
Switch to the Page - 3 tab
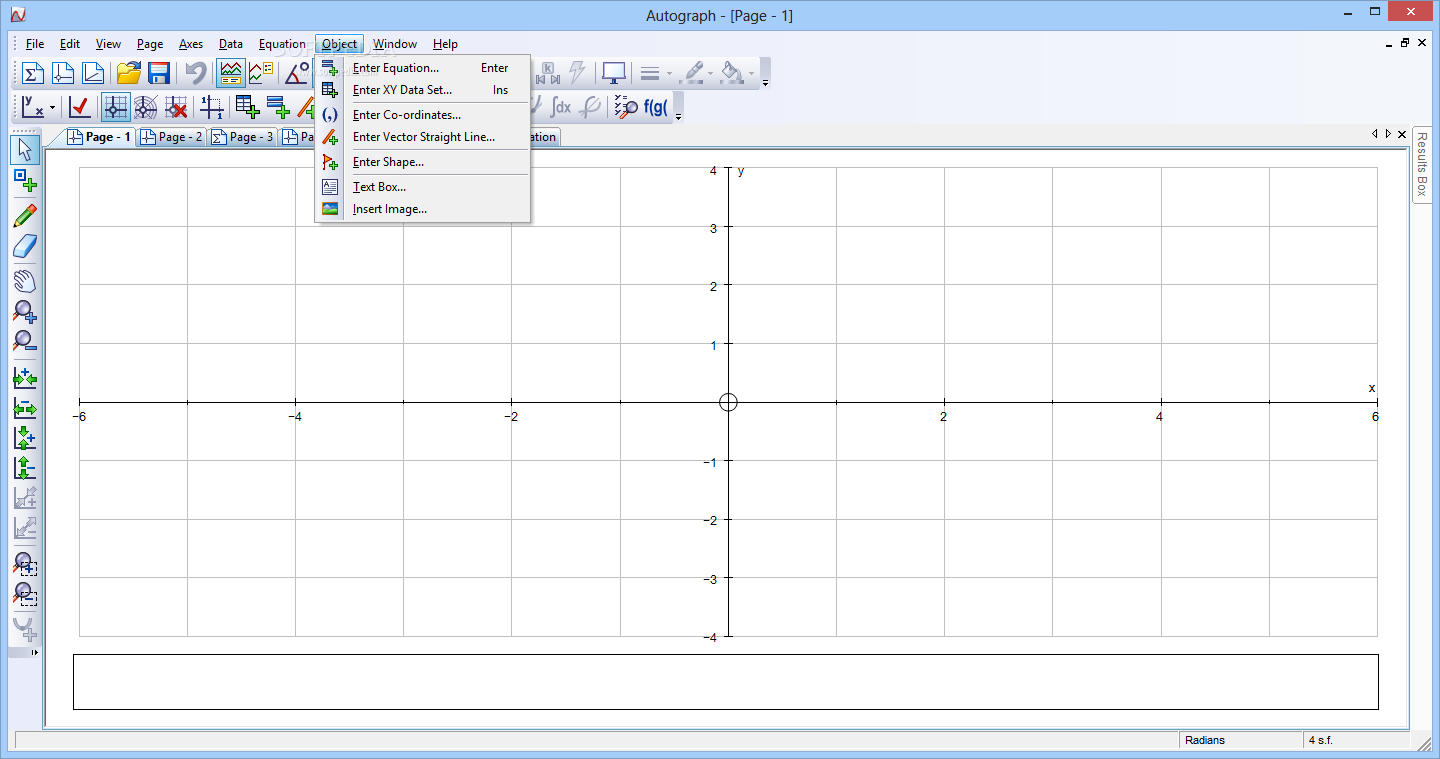[242, 137]
